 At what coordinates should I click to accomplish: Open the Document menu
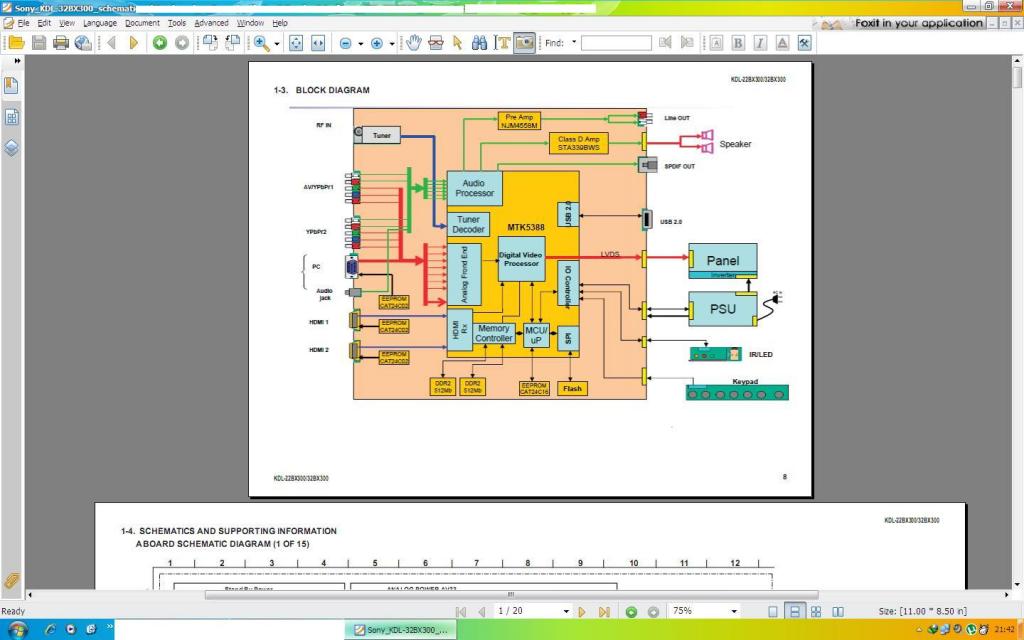pos(142,23)
